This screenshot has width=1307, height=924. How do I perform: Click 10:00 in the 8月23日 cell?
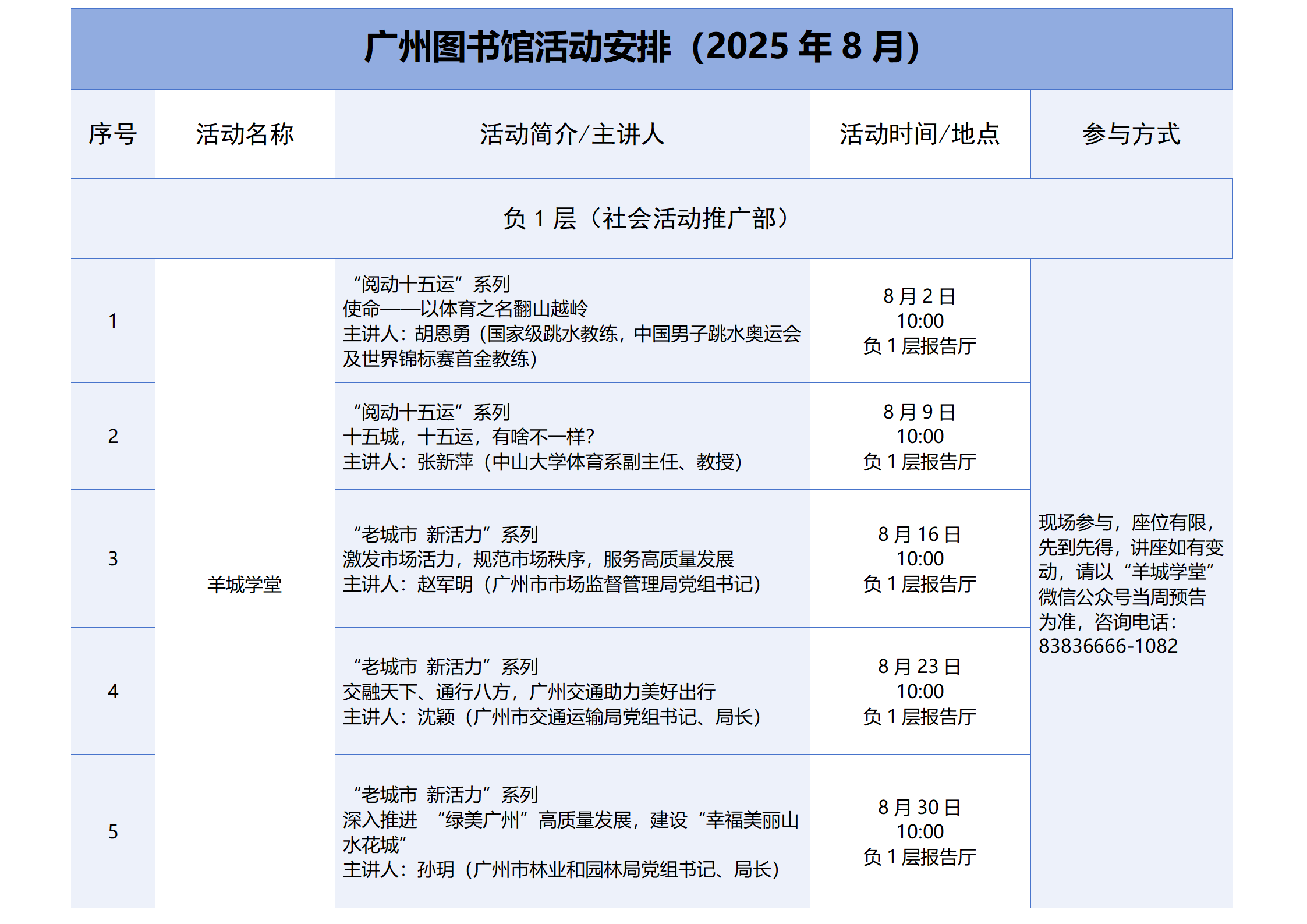coord(920,691)
